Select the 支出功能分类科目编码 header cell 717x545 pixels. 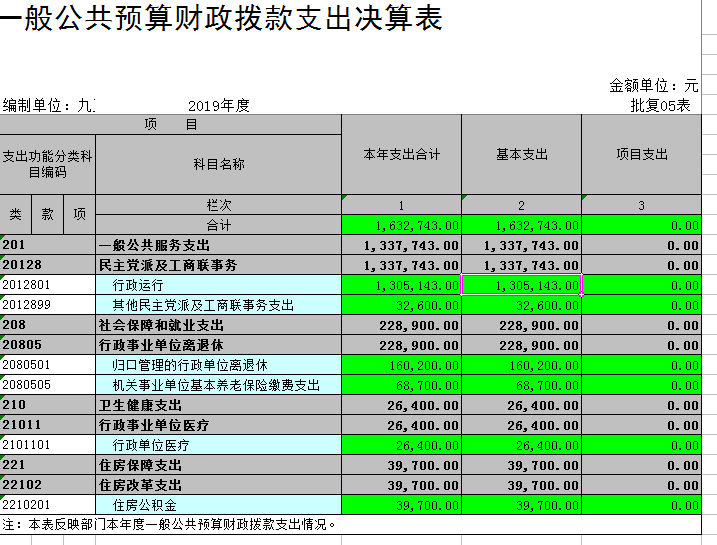47,164
